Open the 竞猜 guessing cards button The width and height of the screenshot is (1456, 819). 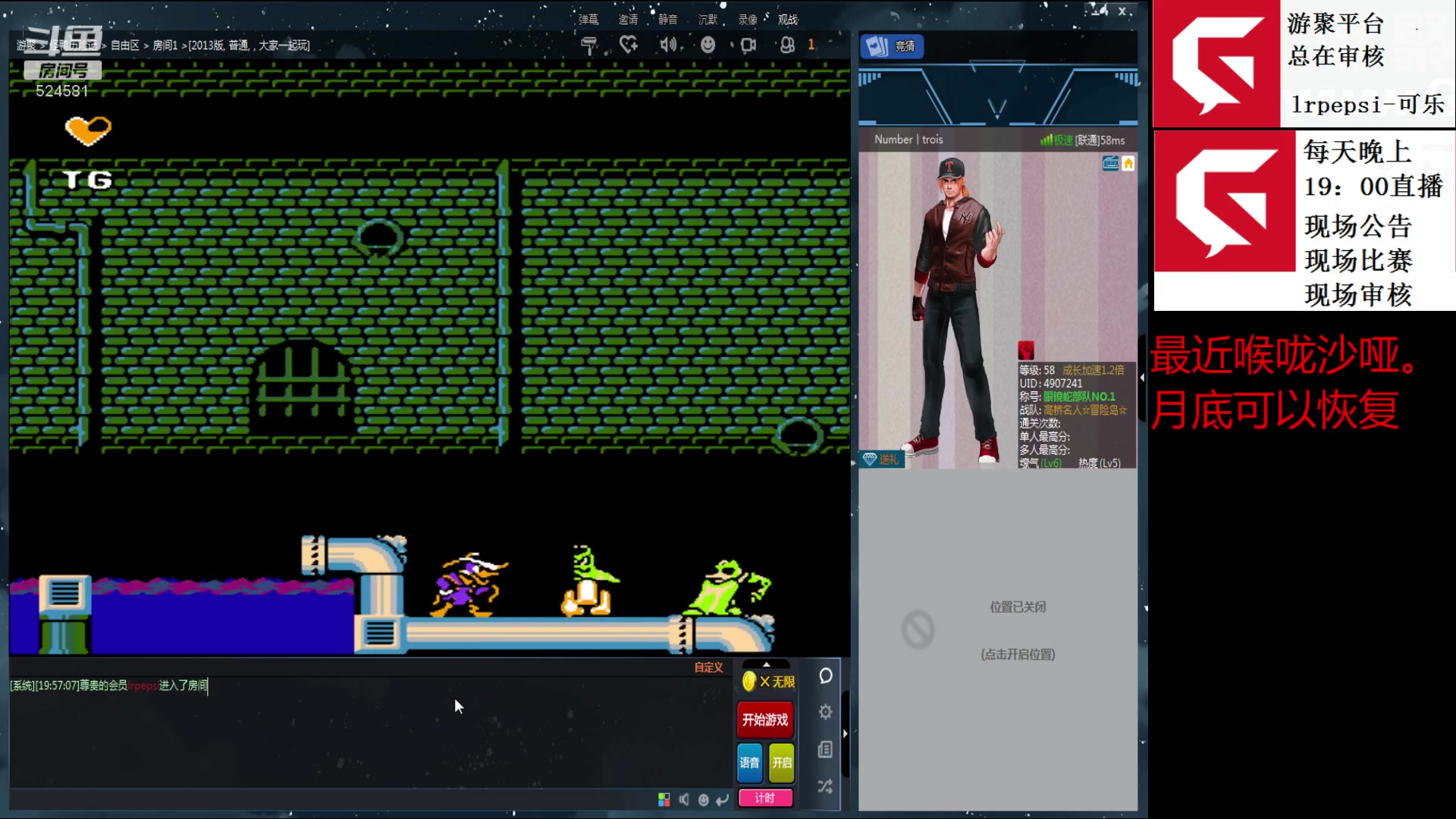click(x=892, y=46)
